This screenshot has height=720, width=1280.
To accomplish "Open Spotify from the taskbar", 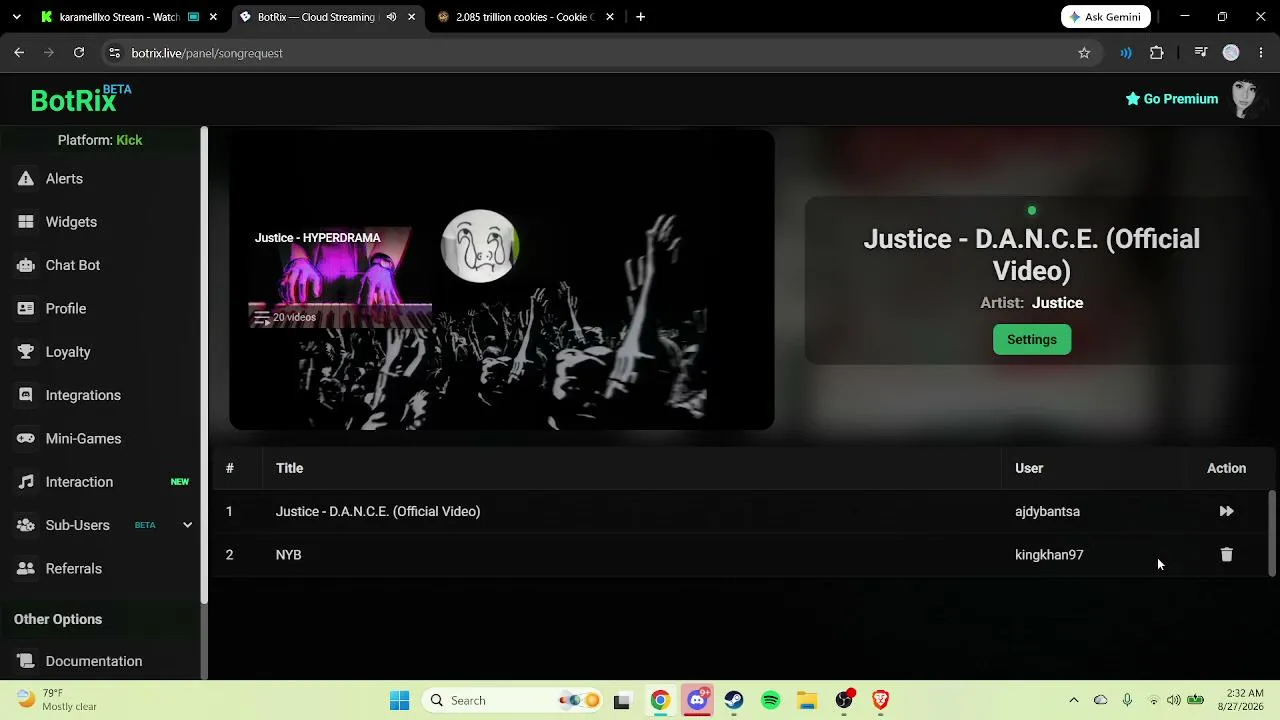I will pyautogui.click(x=770, y=700).
